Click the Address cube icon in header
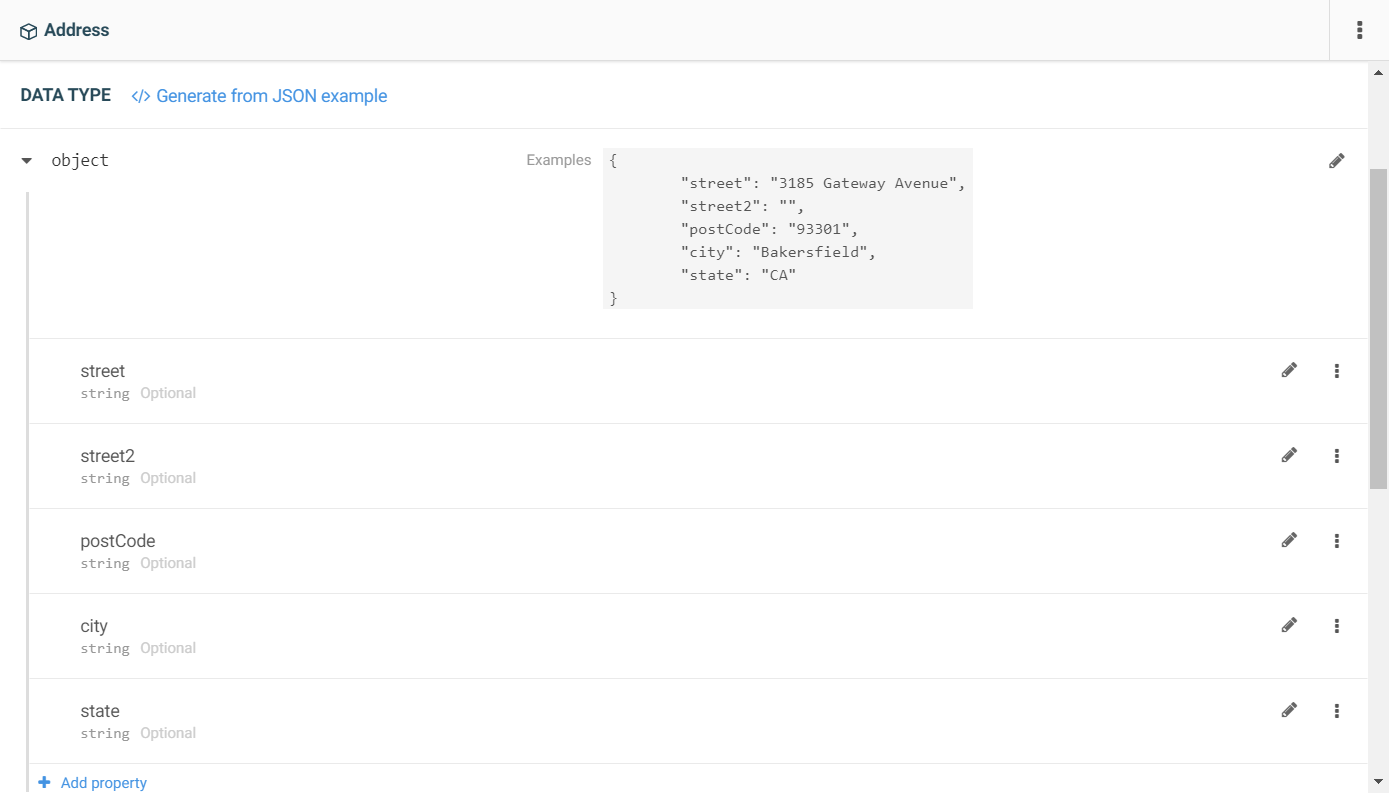 [x=28, y=31]
